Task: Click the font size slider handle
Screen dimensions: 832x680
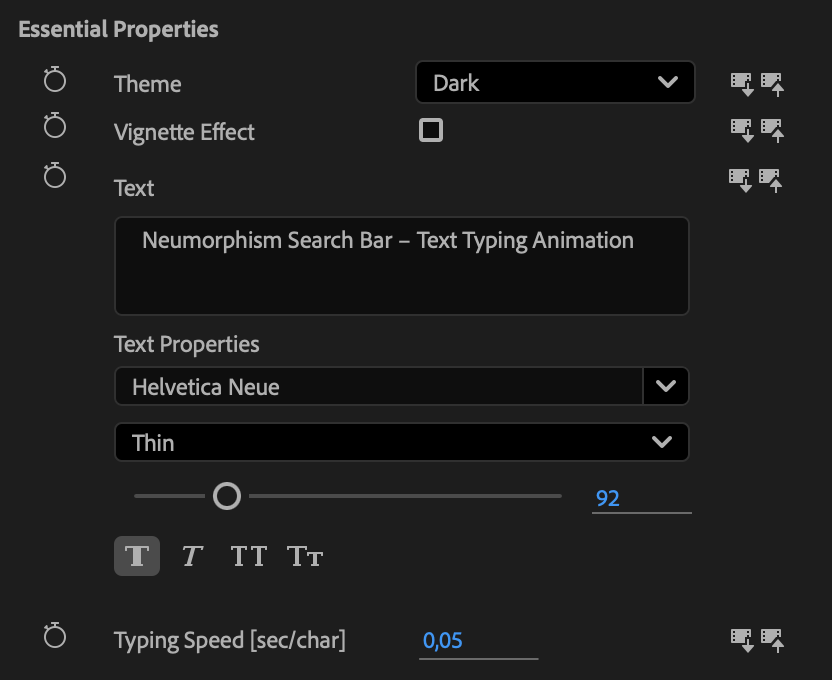Action: coord(227,496)
